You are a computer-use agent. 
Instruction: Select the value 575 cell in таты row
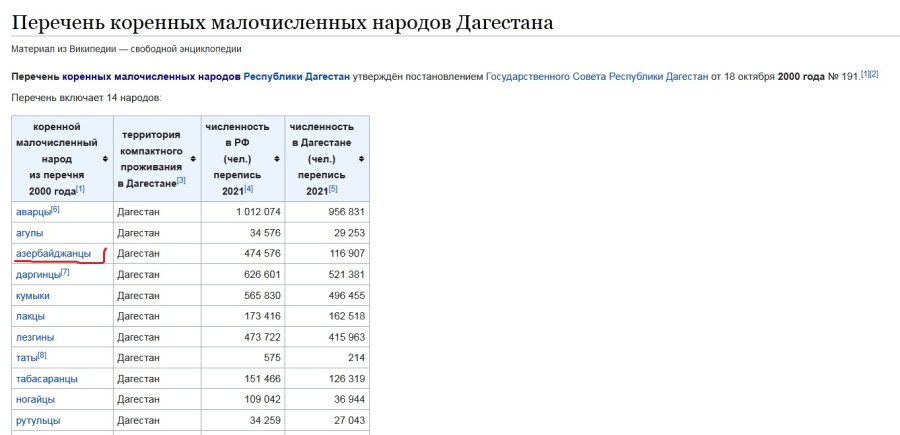click(243, 358)
